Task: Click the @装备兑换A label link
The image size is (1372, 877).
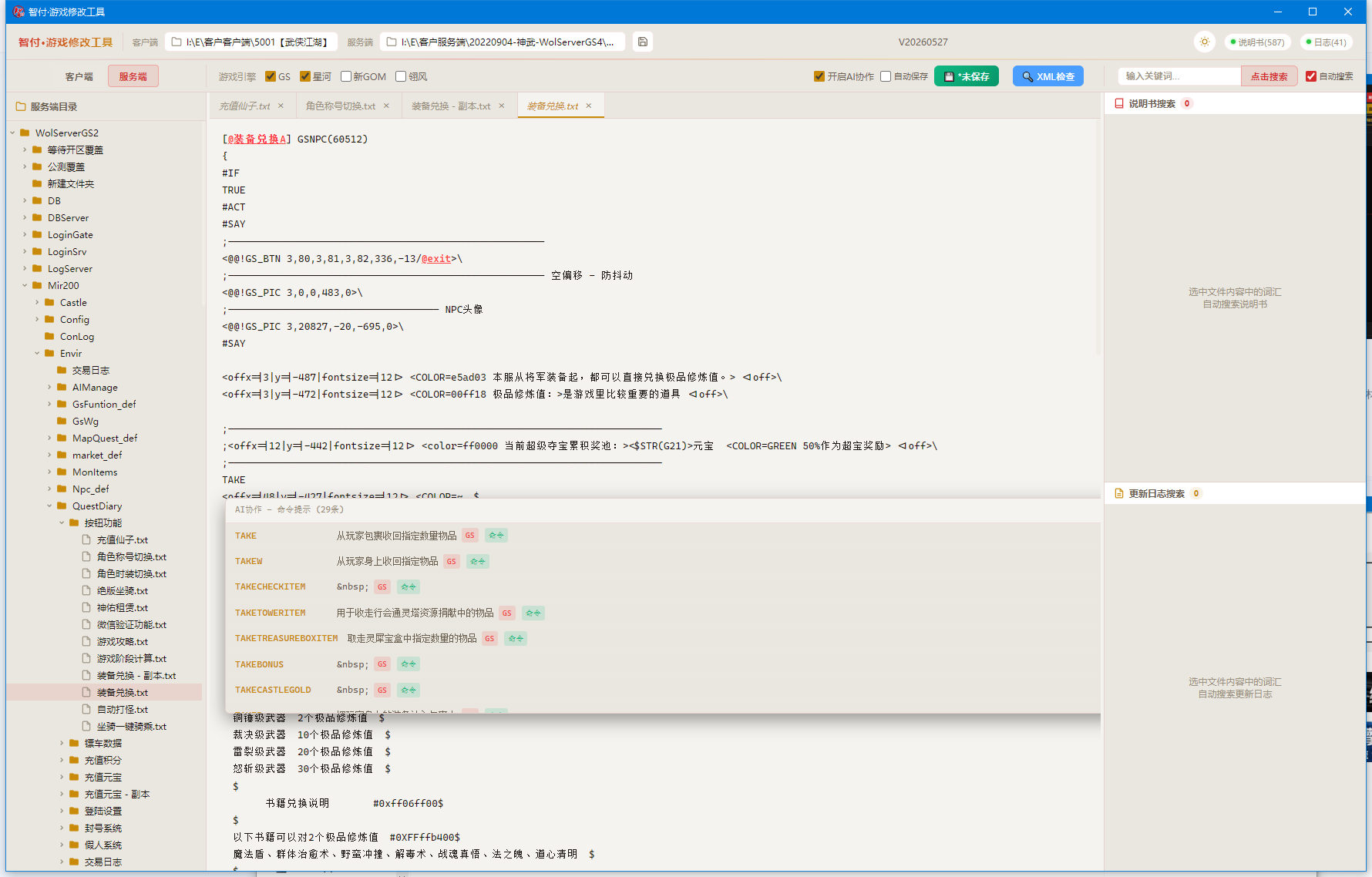Action: 257,139
